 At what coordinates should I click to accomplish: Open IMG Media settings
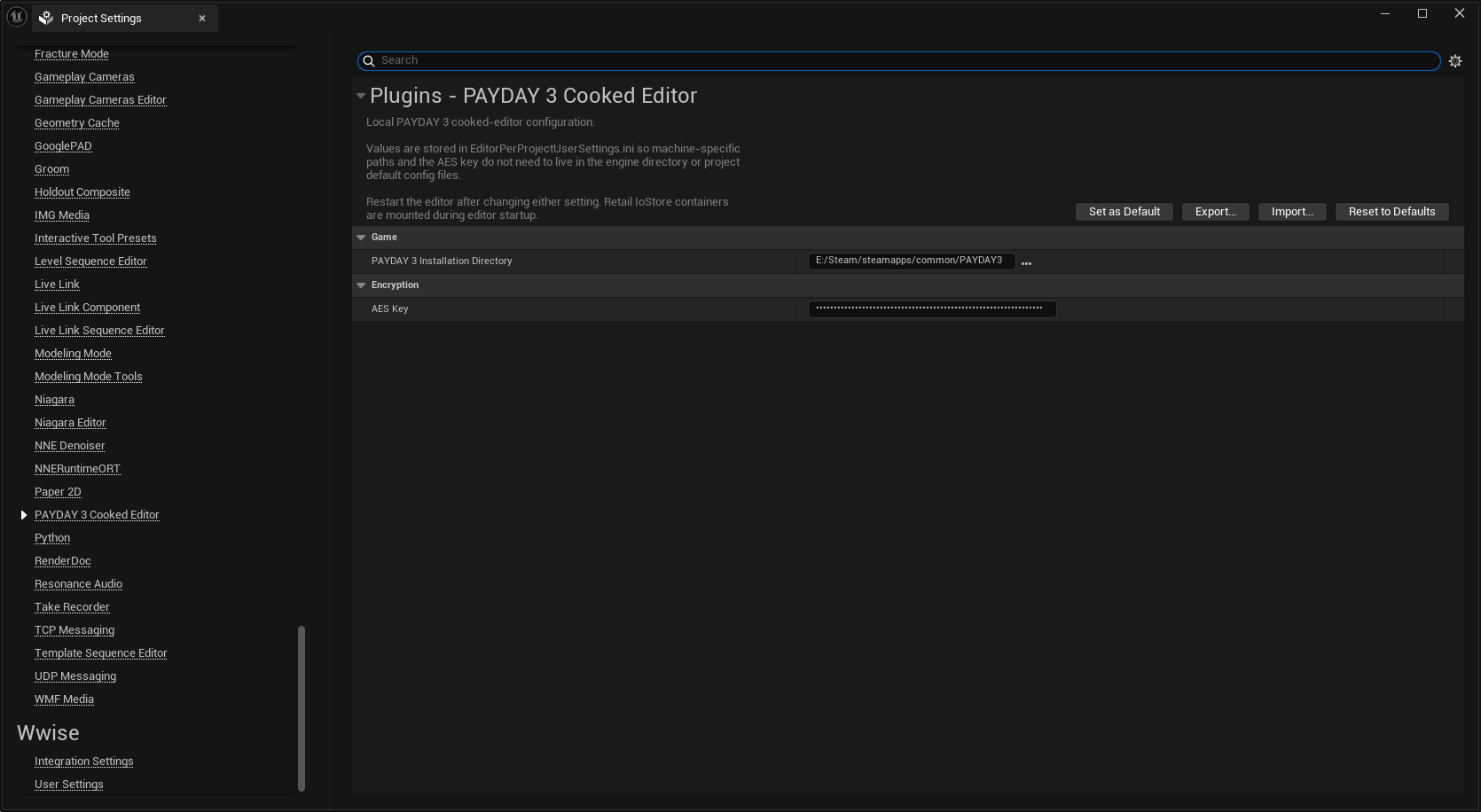[x=62, y=215]
